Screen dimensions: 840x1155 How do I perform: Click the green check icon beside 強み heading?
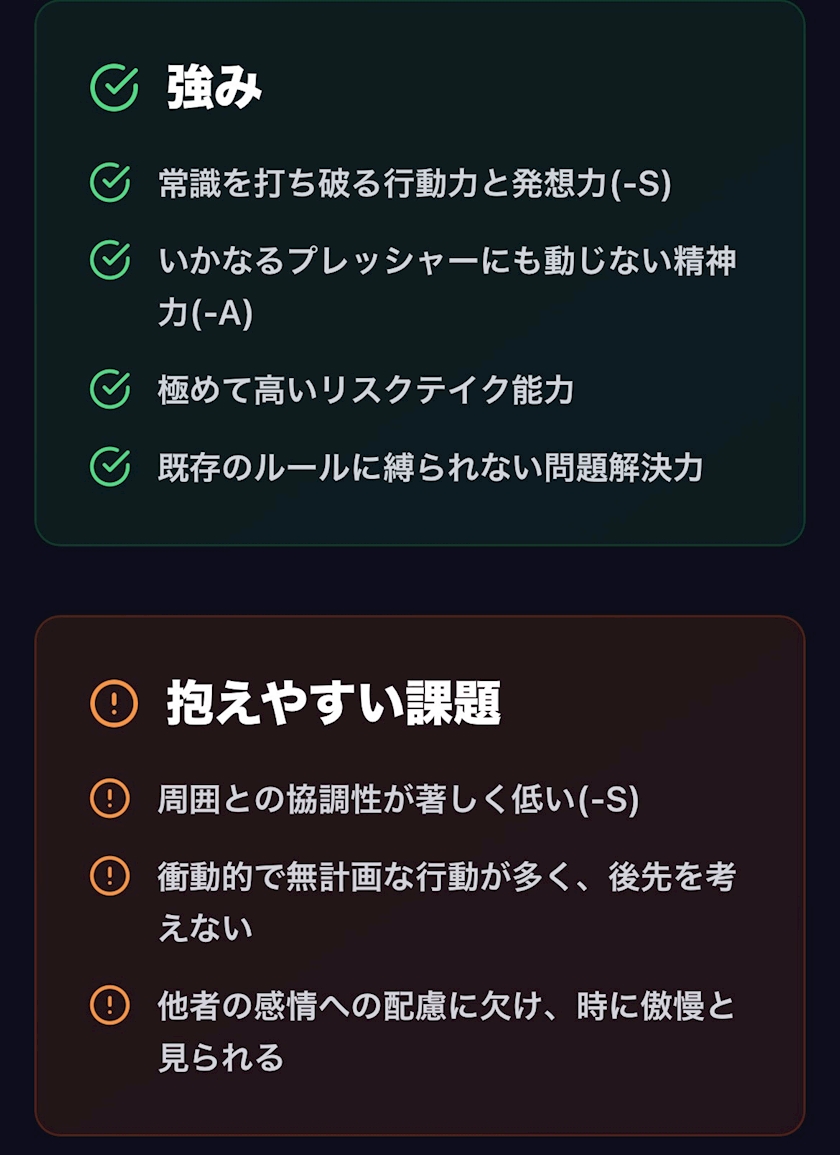pos(114,88)
